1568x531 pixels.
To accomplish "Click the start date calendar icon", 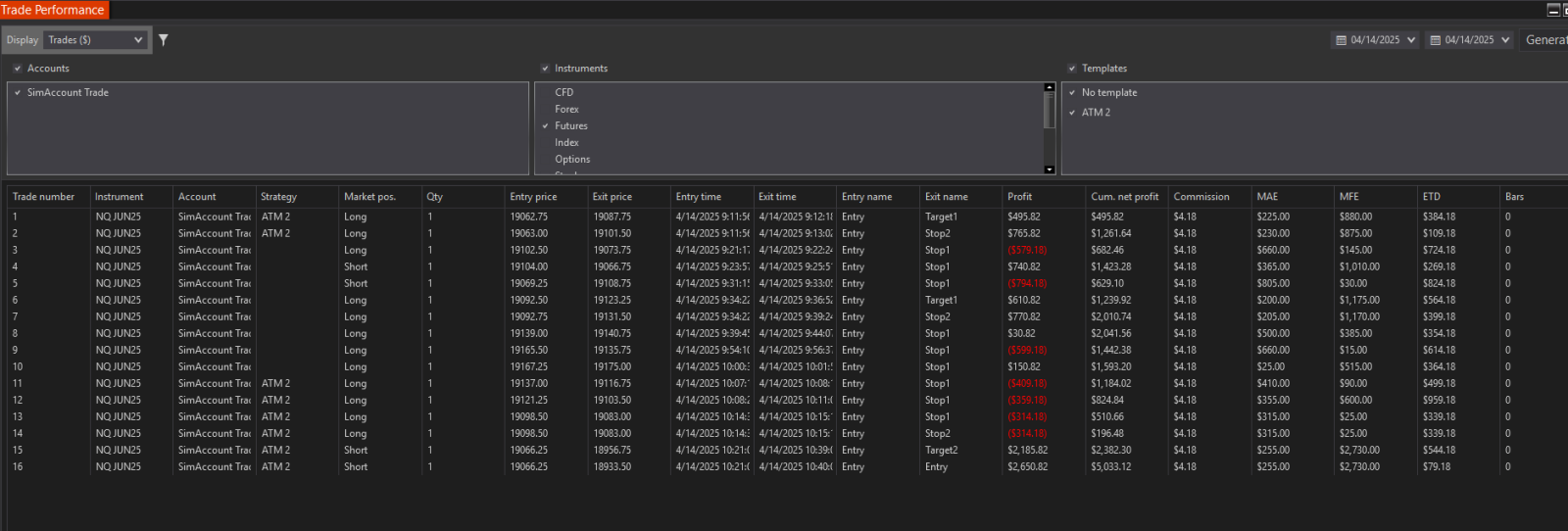I will coord(1342,40).
